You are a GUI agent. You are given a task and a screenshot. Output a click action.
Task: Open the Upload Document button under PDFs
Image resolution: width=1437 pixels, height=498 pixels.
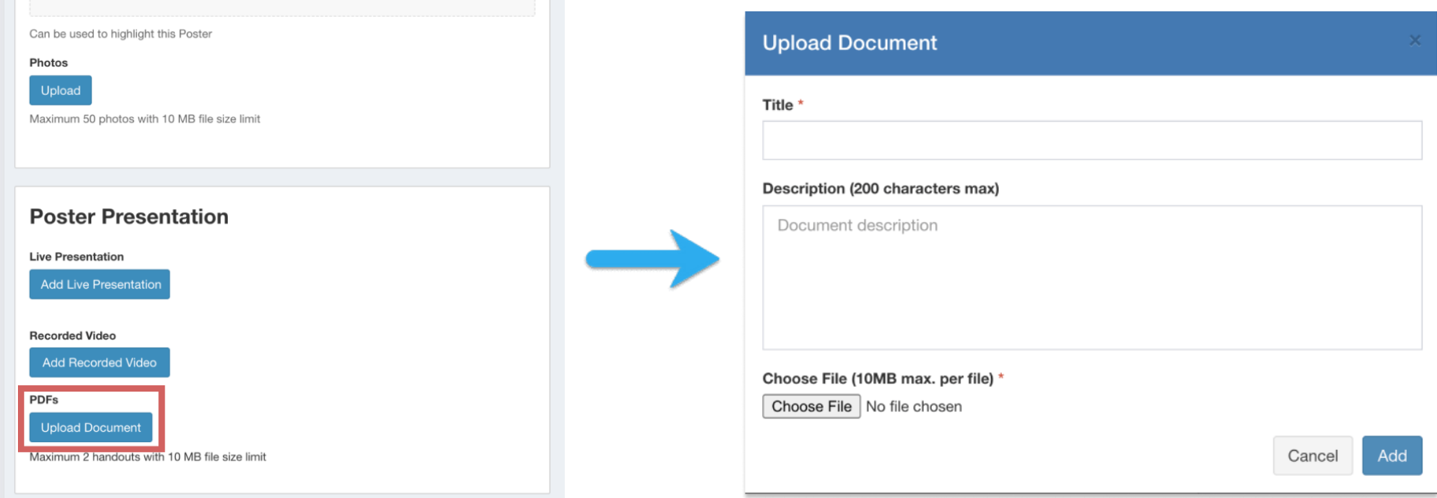91,428
